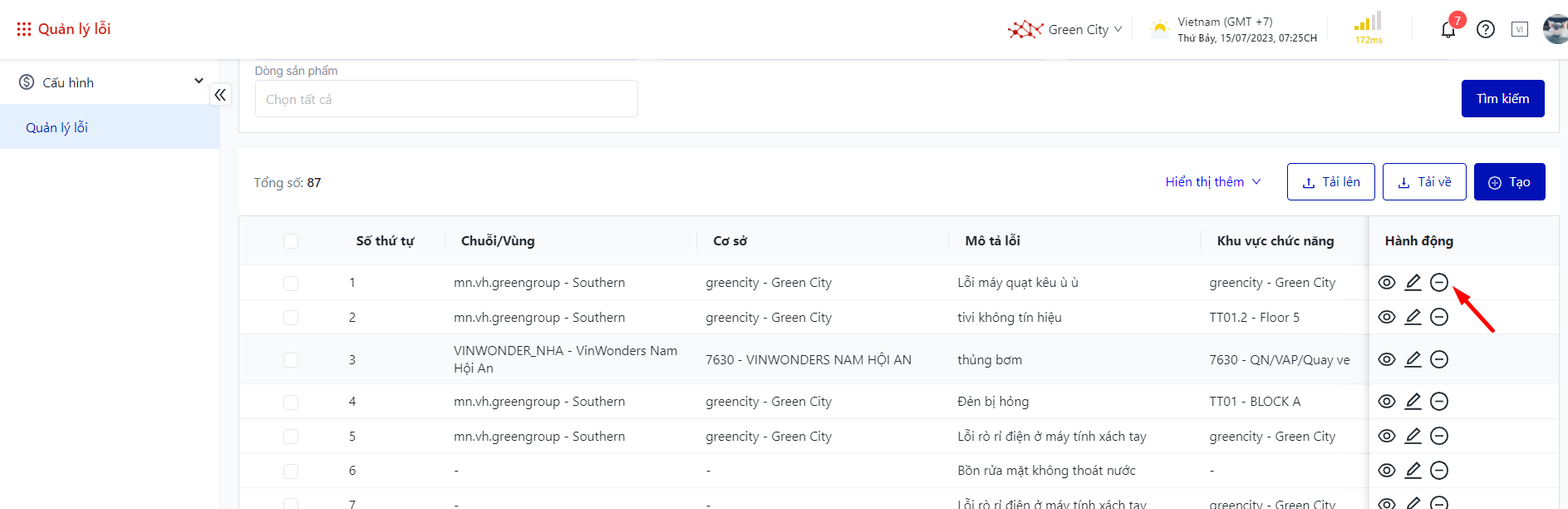Open the notification bell with 7 alerts
Screen dimensions: 1568x509
(x=1448, y=30)
